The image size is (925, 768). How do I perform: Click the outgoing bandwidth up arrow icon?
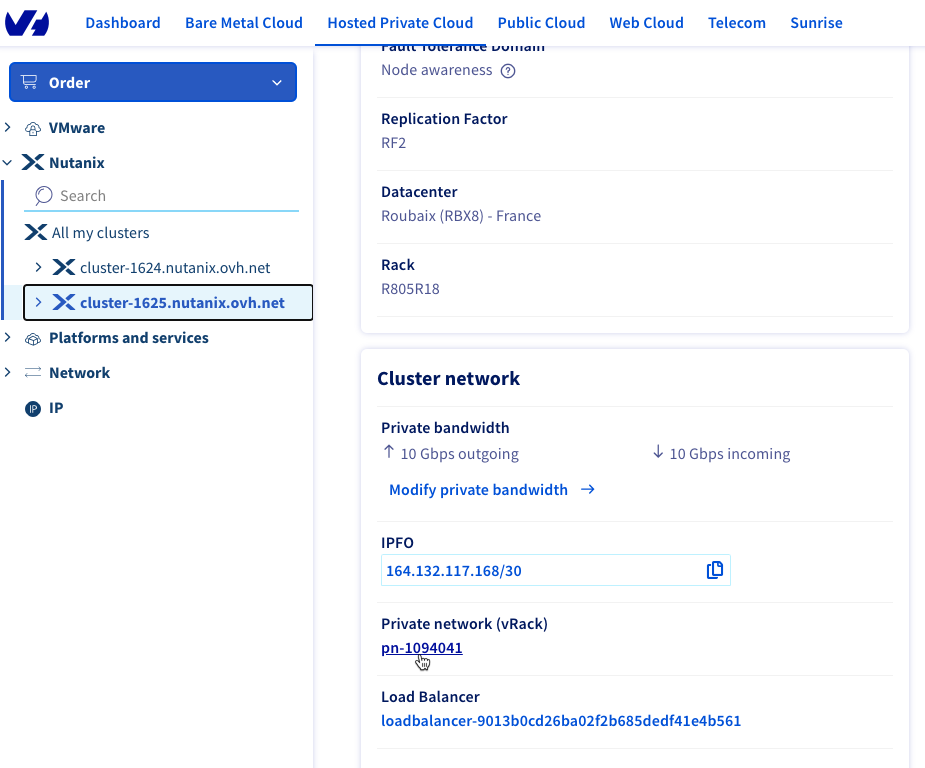coord(389,452)
